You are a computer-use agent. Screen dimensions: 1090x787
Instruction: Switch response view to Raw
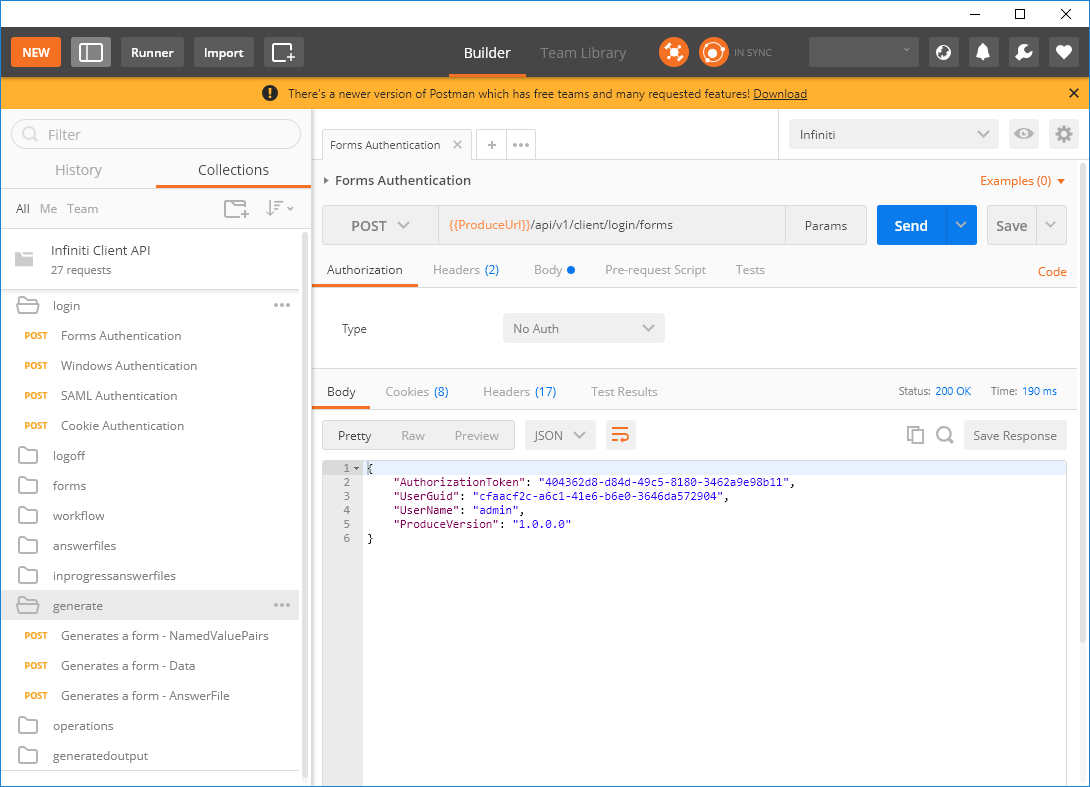tap(413, 435)
